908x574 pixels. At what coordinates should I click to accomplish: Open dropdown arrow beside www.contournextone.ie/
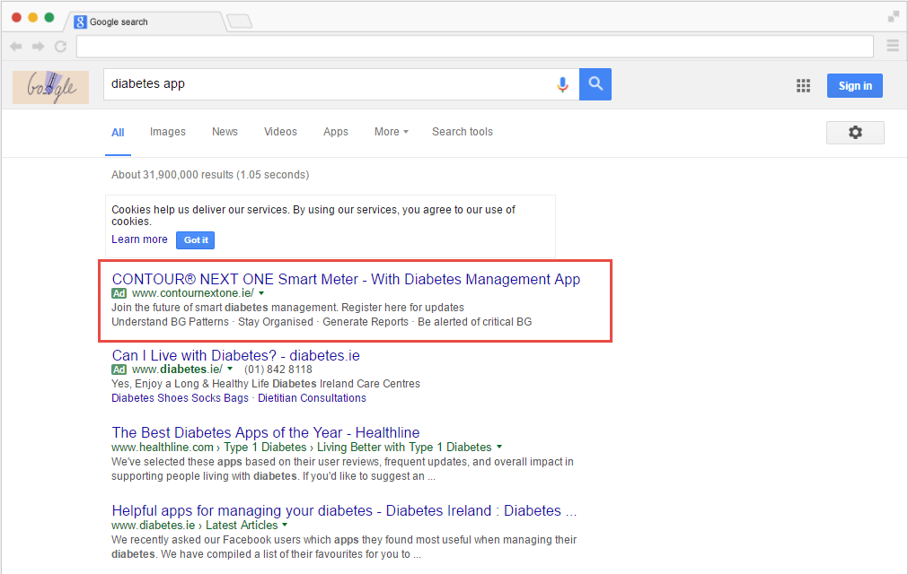click(262, 294)
